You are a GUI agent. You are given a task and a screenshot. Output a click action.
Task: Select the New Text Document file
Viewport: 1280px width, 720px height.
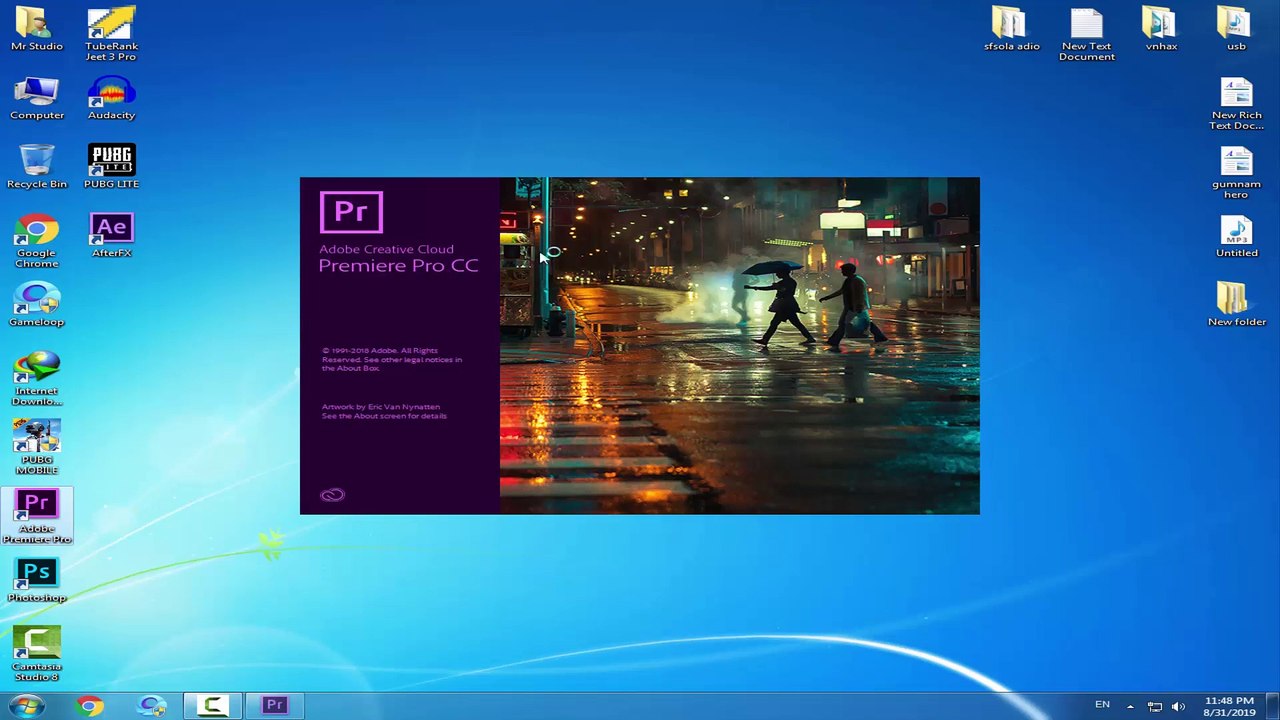(x=1086, y=34)
